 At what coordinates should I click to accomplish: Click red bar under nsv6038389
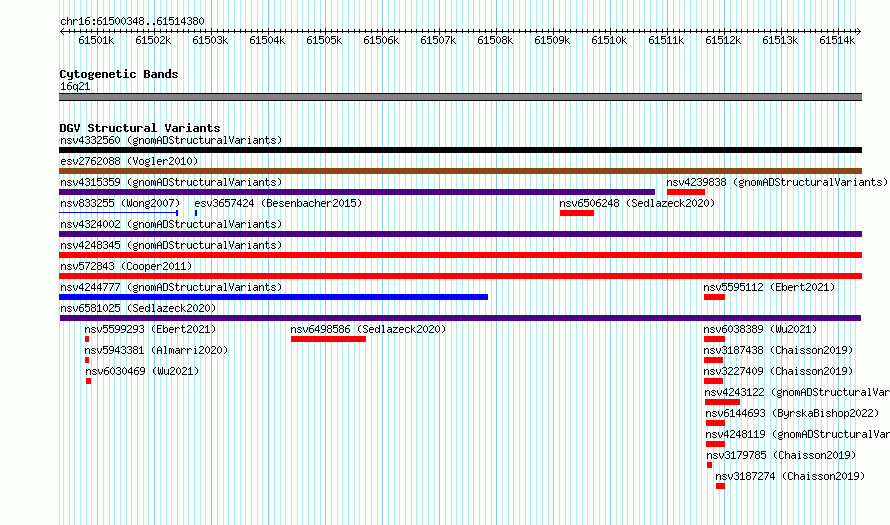(x=714, y=339)
